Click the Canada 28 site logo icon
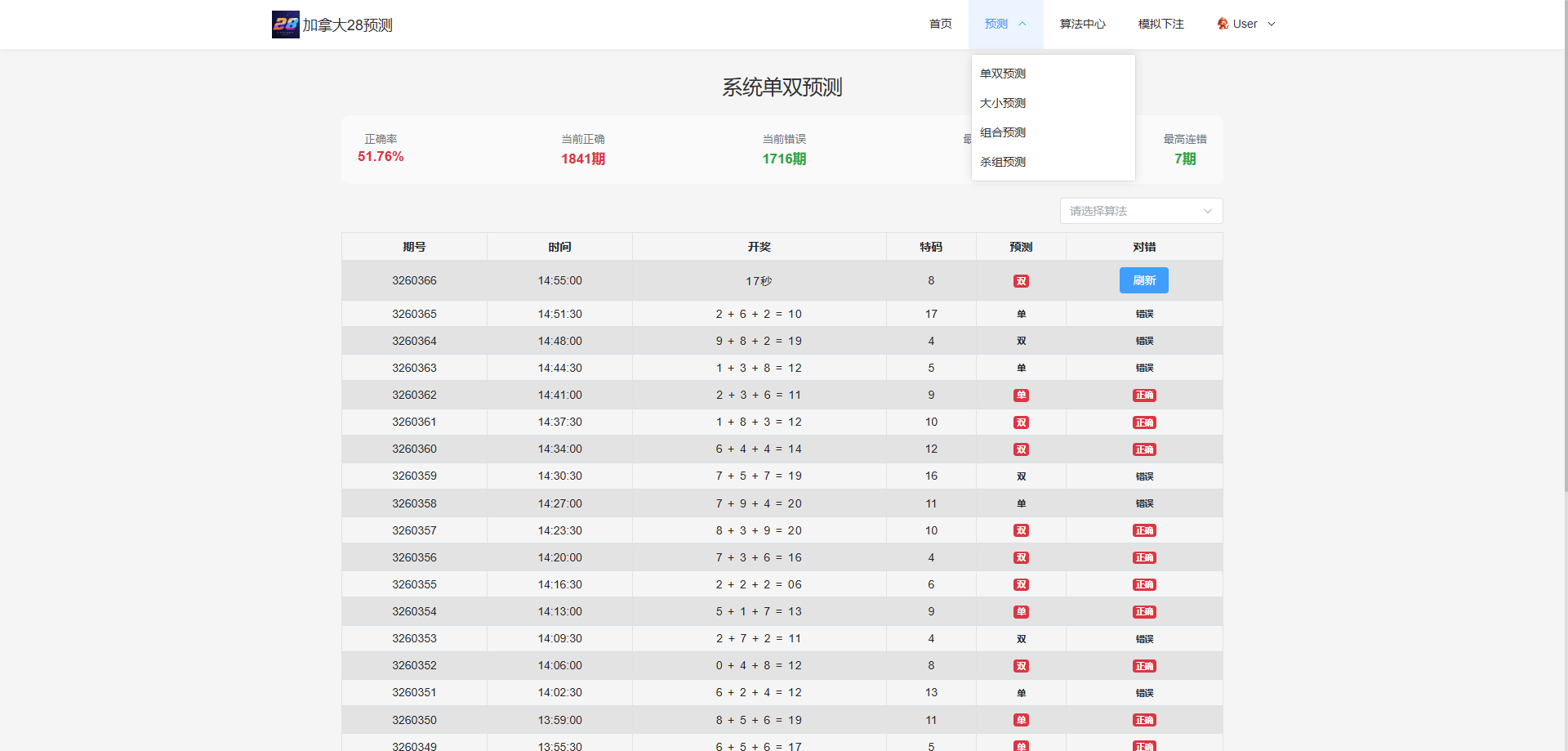Screen dimensions: 1568x751 click(285, 25)
